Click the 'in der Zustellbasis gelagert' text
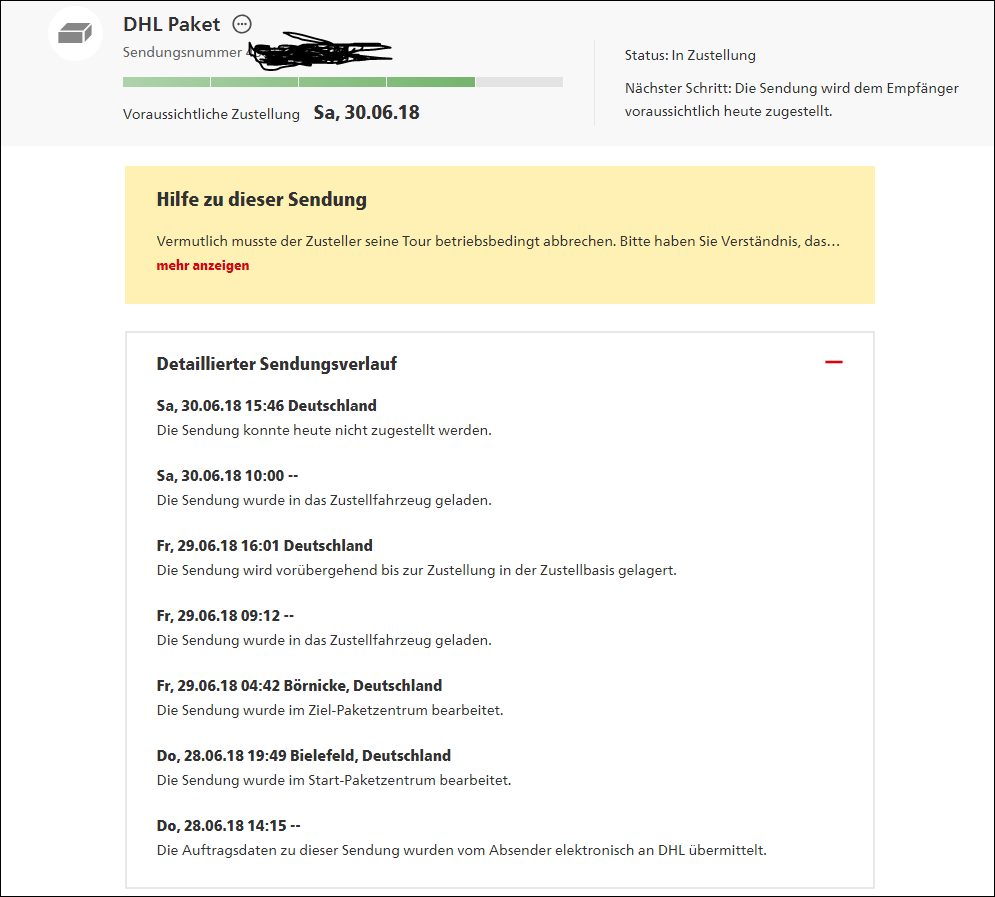 pos(588,570)
